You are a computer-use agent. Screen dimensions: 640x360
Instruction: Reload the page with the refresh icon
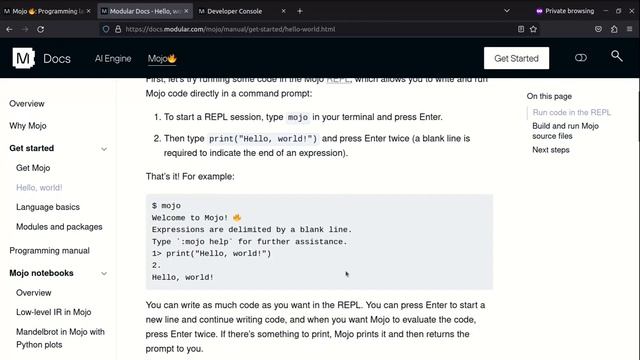coord(40,29)
